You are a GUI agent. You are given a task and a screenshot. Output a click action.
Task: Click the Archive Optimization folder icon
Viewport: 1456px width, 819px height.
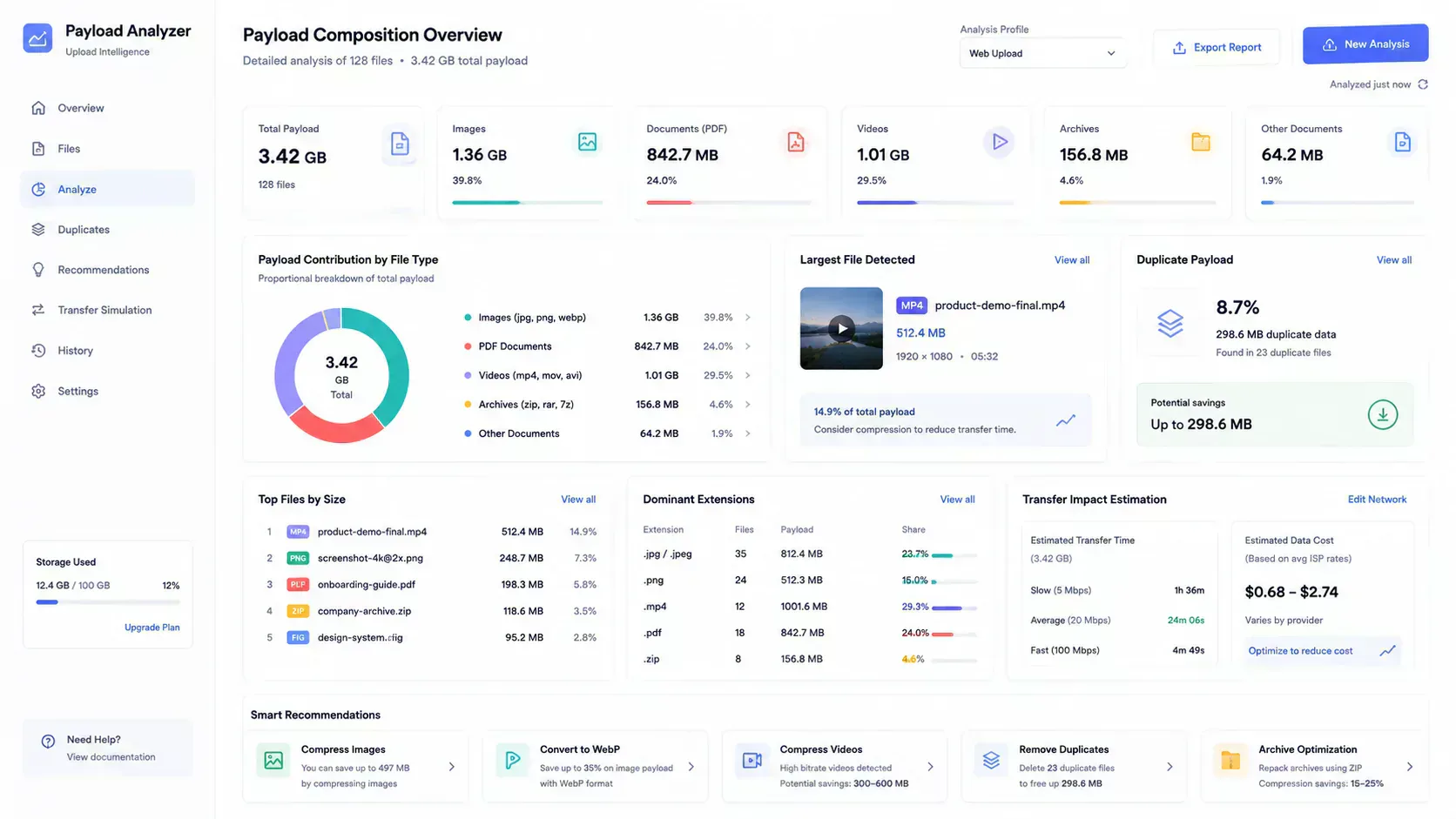(1230, 760)
